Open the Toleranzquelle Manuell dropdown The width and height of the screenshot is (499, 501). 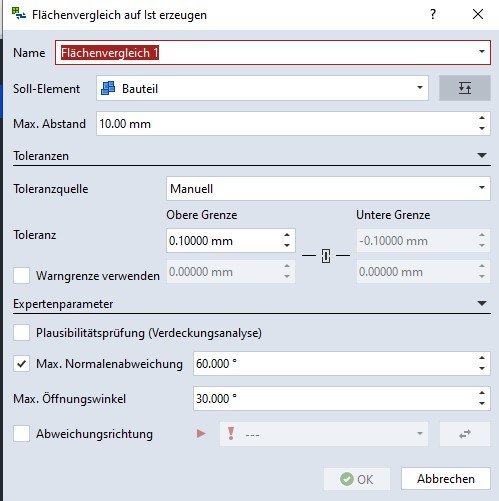pos(328,188)
